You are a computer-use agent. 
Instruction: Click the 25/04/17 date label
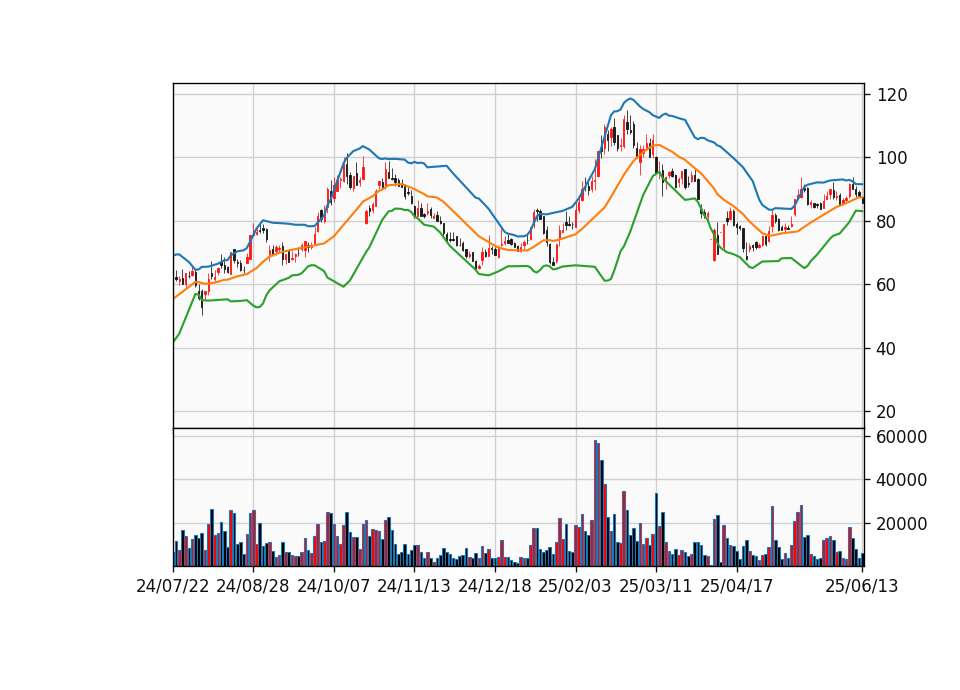click(x=737, y=587)
